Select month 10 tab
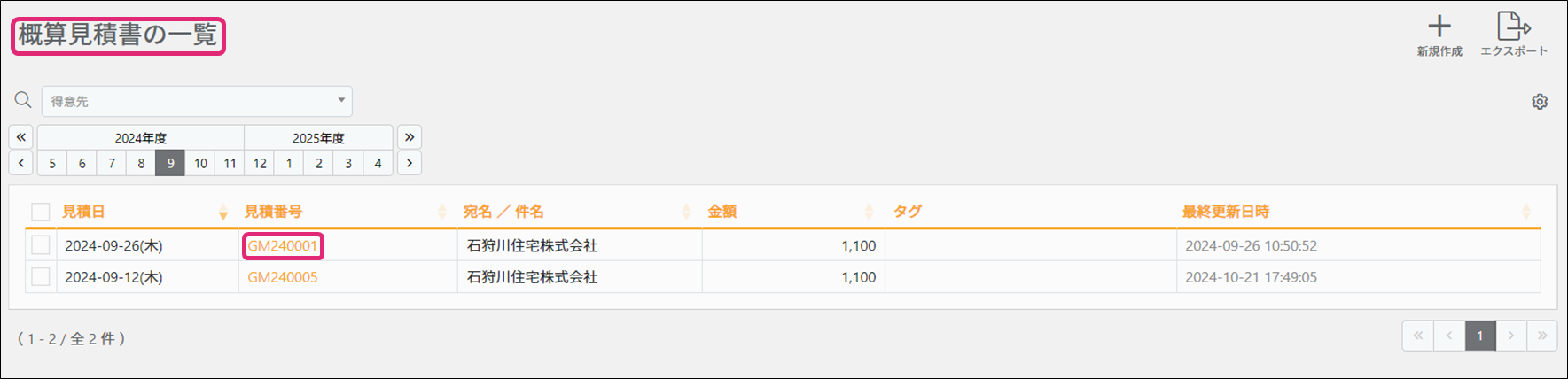Image resolution: width=1568 pixels, height=379 pixels. (200, 163)
